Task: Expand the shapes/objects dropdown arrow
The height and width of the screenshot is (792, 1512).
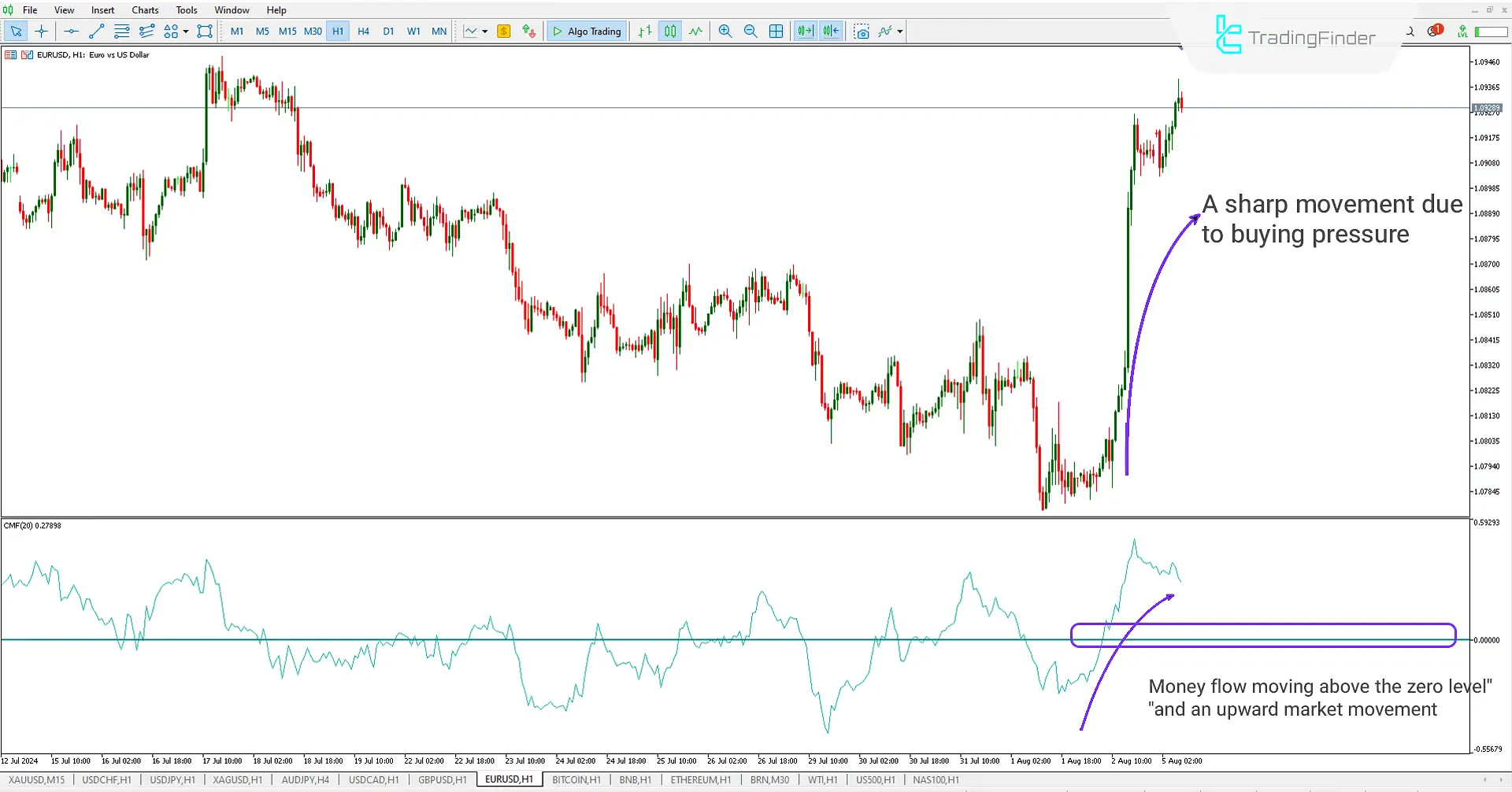Action: pyautogui.click(x=186, y=31)
